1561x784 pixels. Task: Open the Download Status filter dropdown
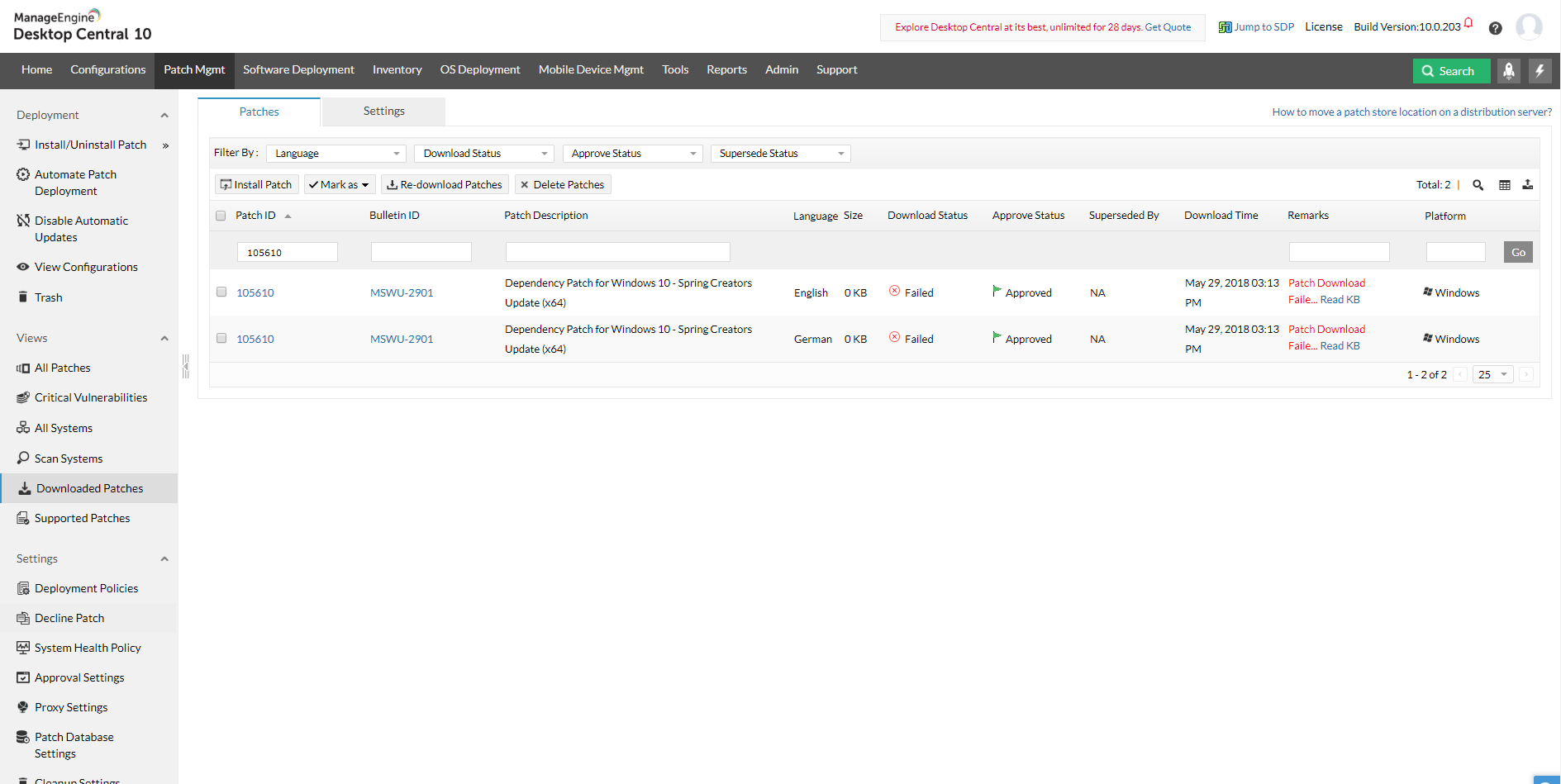click(484, 154)
